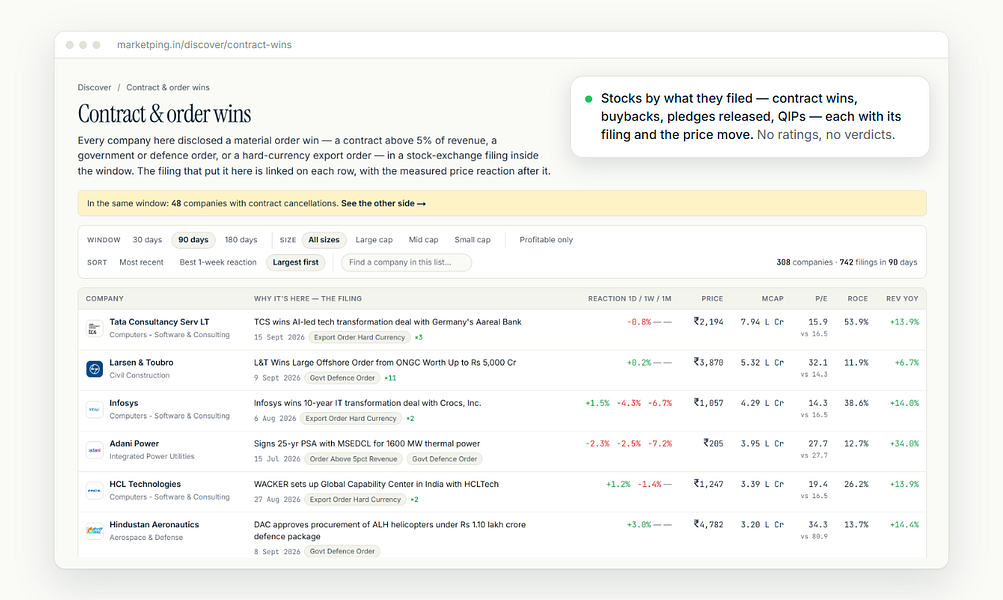
Task: Open Tata Consultancy Serv LT company name
Action: point(159,322)
